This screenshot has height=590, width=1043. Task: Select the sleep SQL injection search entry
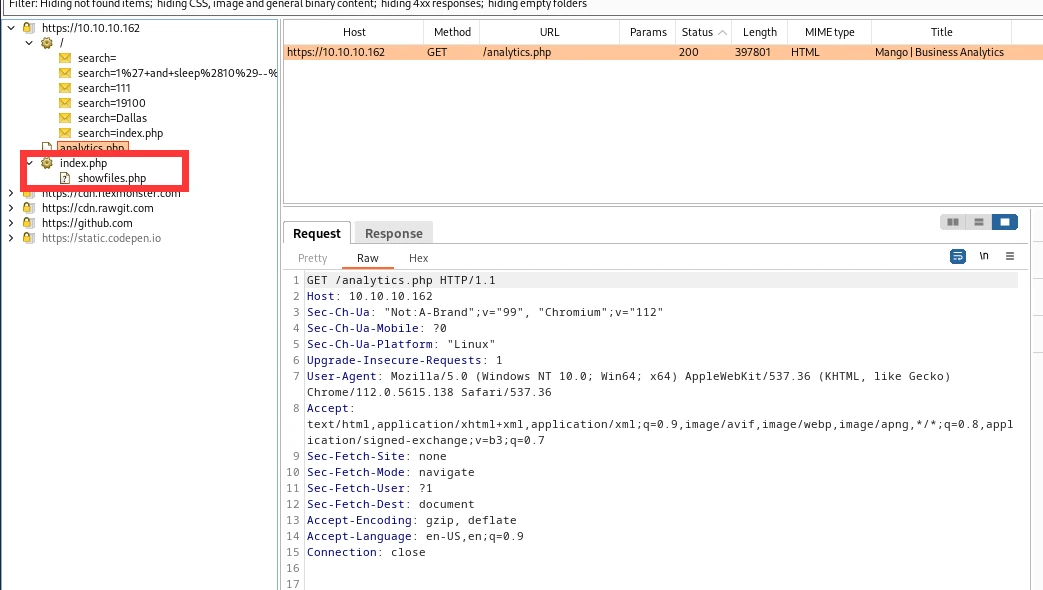[x=177, y=73]
